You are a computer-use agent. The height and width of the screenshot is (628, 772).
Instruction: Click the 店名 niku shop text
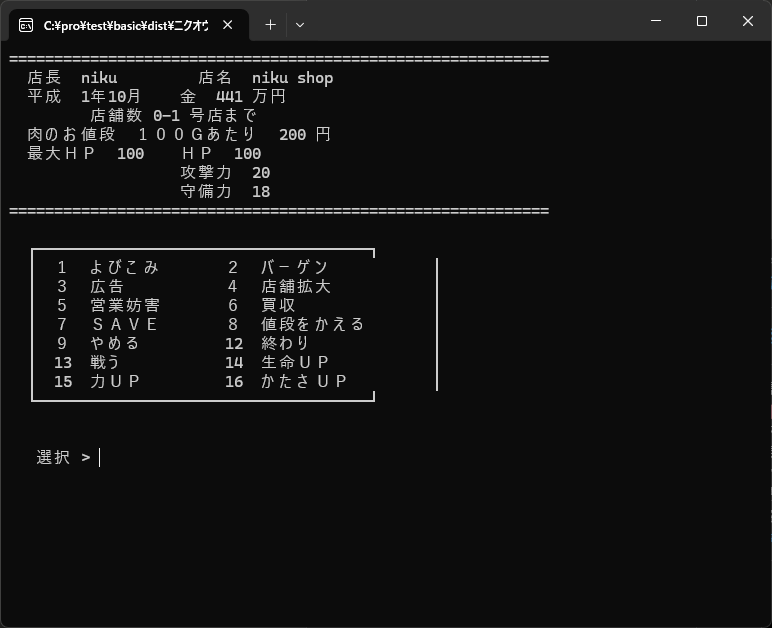pos(266,78)
